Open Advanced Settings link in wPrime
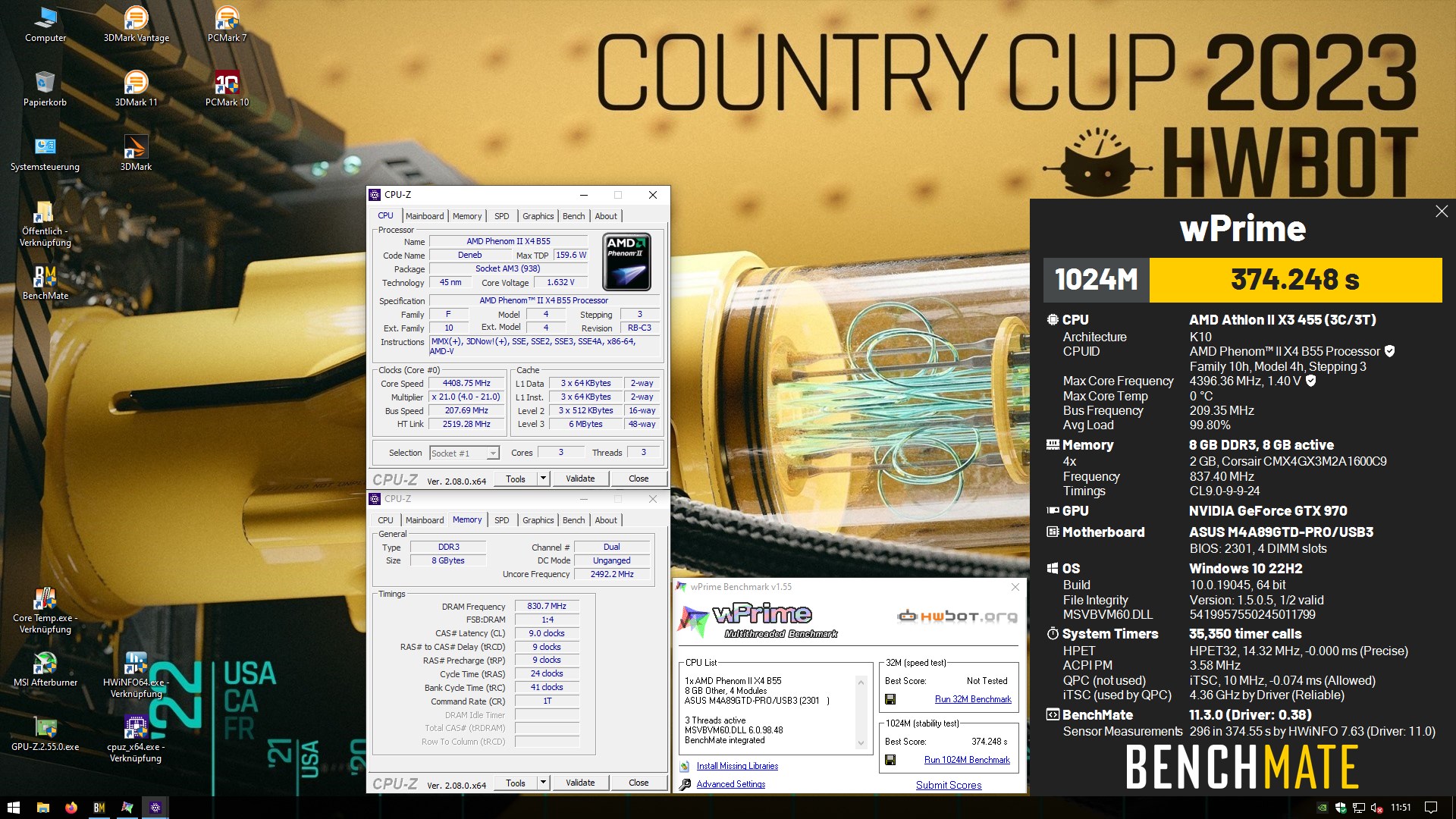 coord(731,784)
